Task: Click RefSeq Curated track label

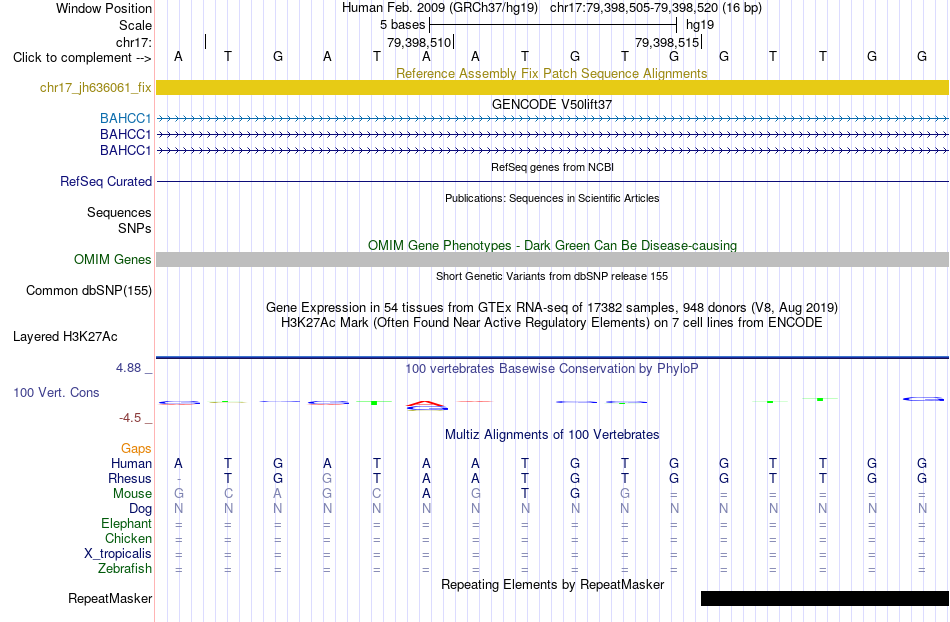Action: [106, 181]
